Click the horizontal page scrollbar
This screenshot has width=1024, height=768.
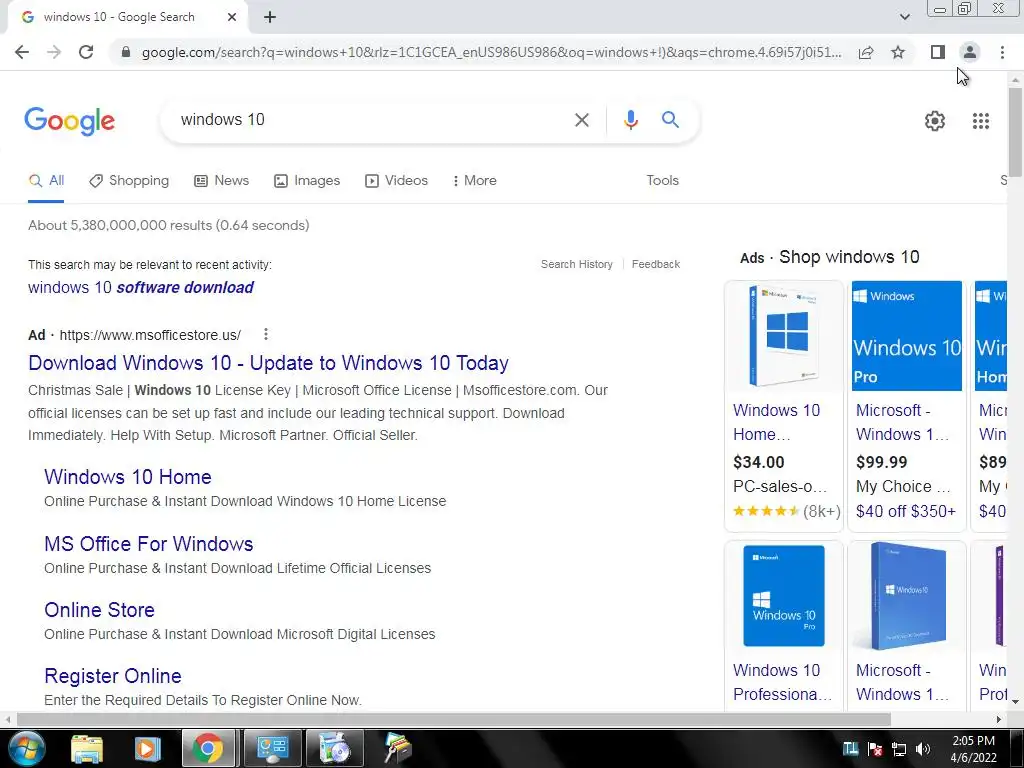point(453,719)
